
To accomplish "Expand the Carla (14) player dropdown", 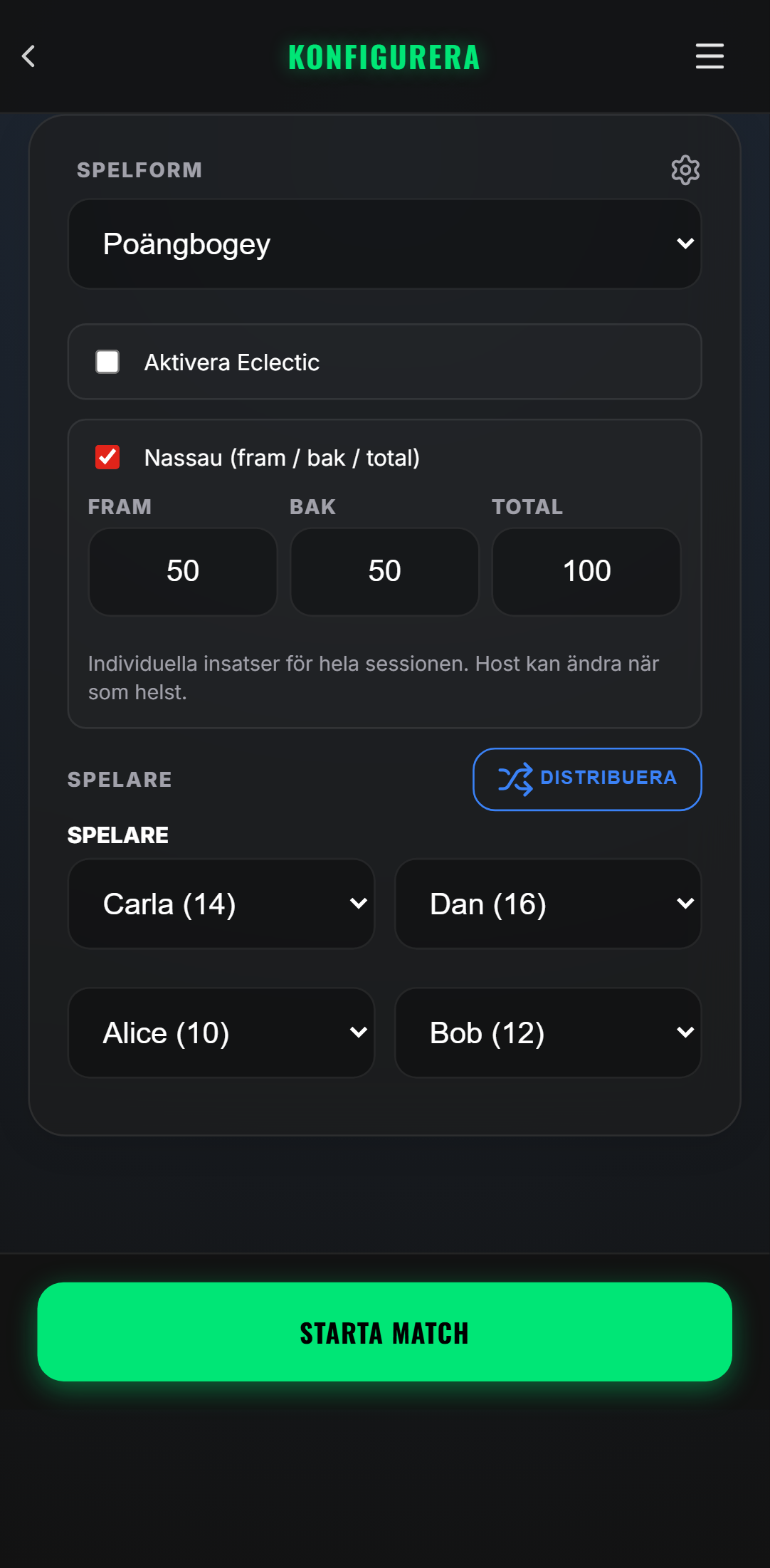I will point(221,904).
